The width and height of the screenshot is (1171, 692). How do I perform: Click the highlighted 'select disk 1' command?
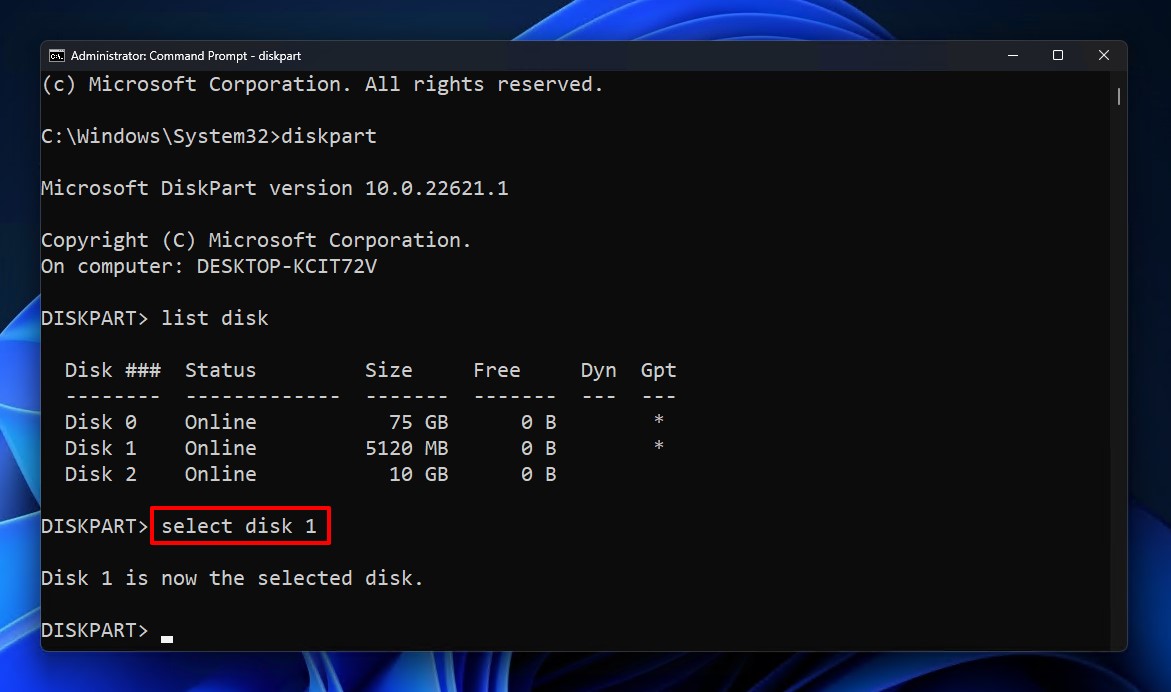[x=239, y=526]
